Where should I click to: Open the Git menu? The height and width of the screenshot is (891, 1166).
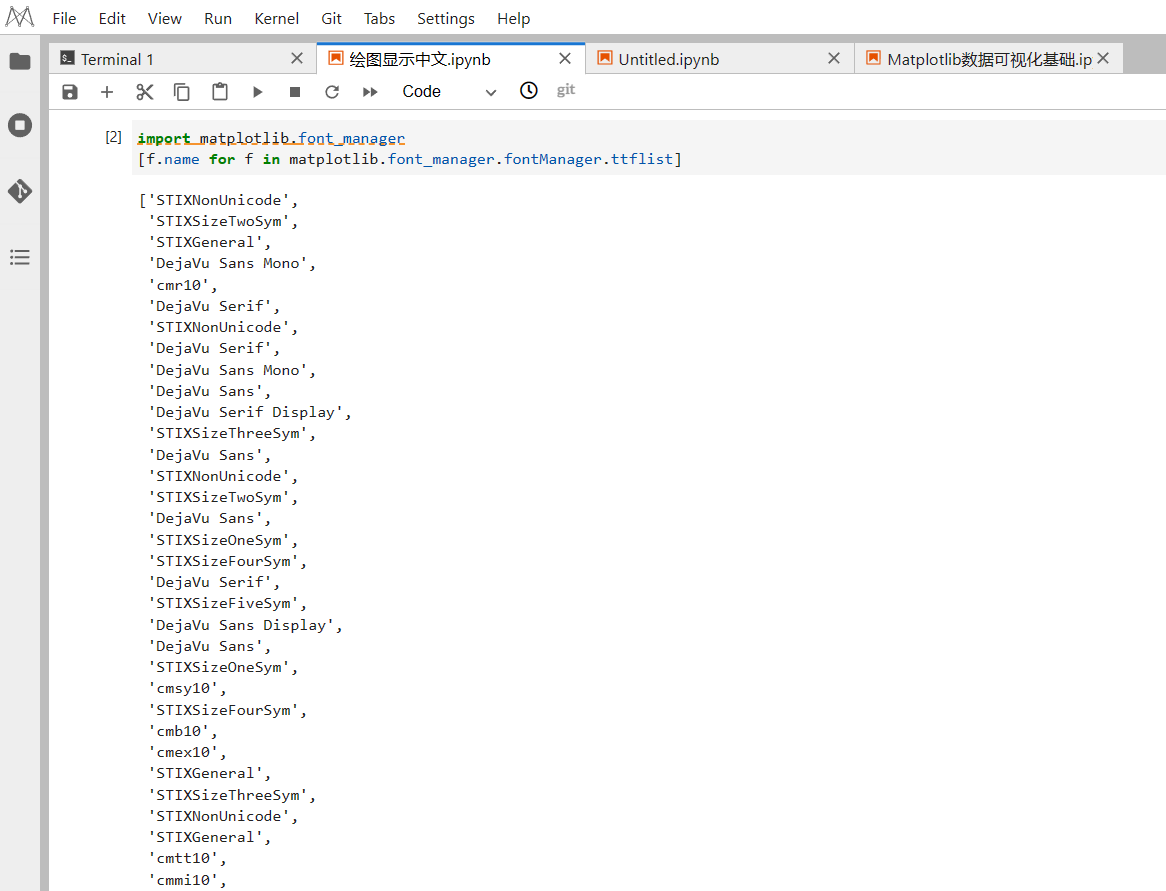click(332, 19)
